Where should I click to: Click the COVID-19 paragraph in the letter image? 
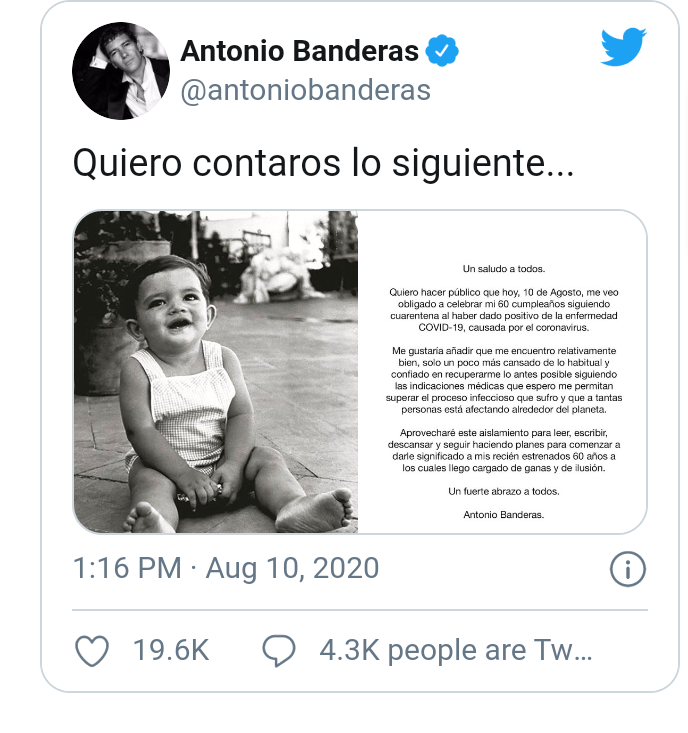point(504,310)
